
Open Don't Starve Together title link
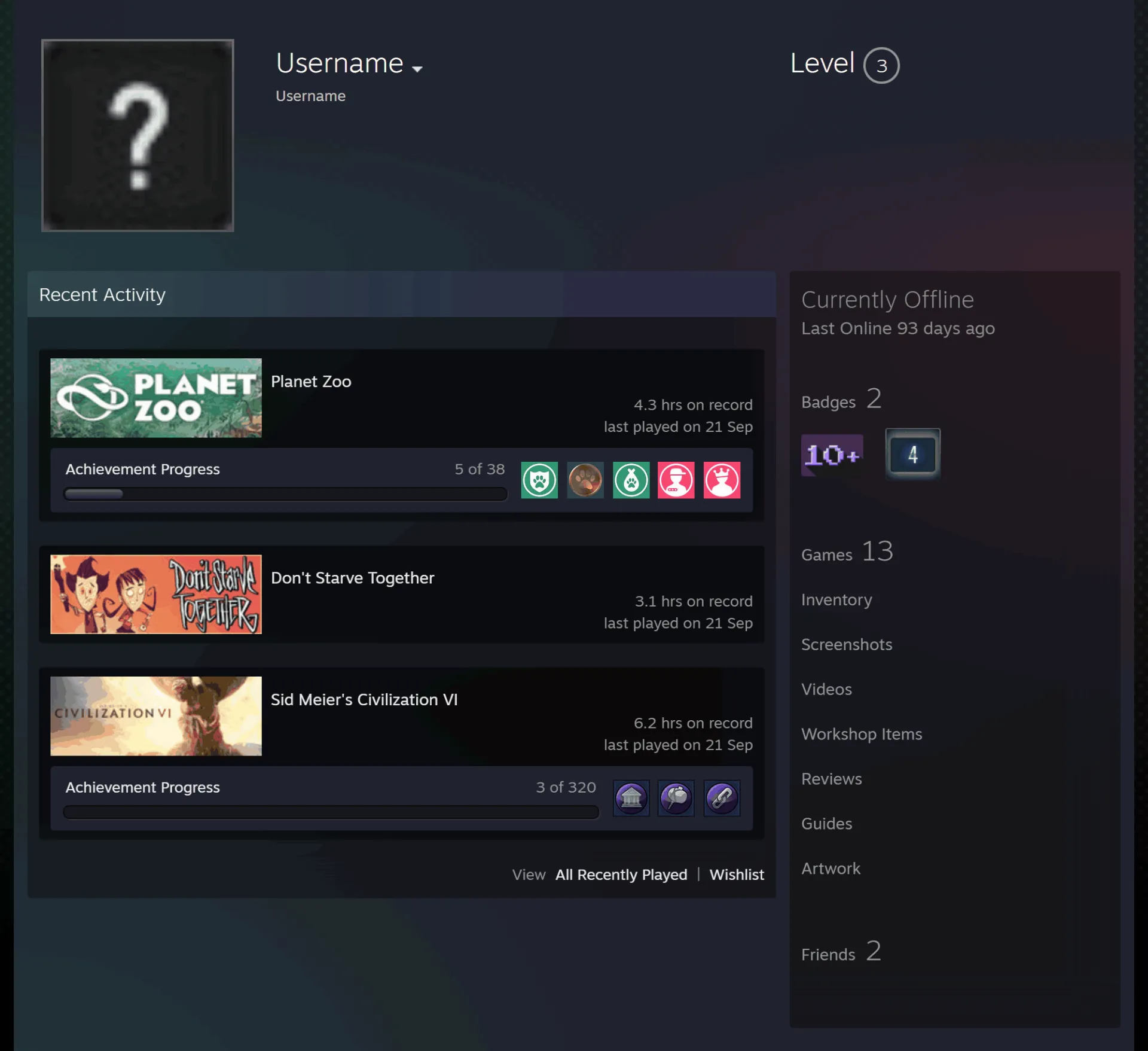pyautogui.click(x=352, y=578)
